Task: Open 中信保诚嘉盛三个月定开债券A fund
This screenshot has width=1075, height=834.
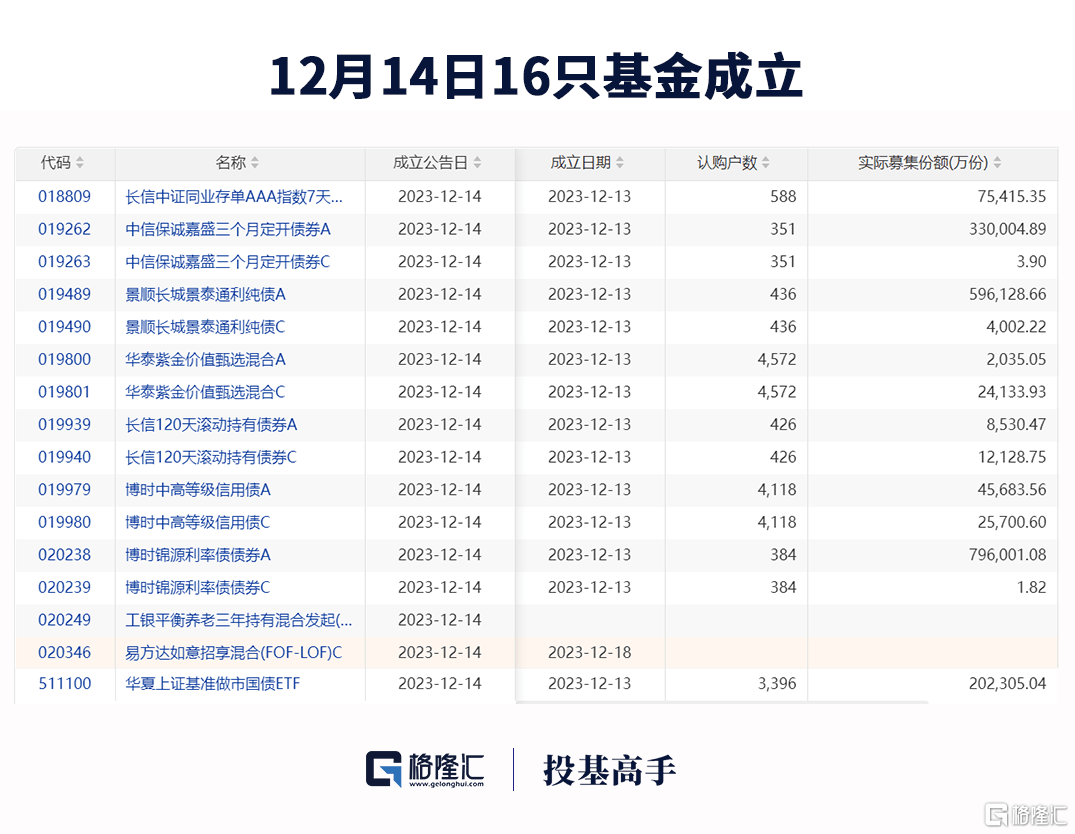Action: point(228,229)
